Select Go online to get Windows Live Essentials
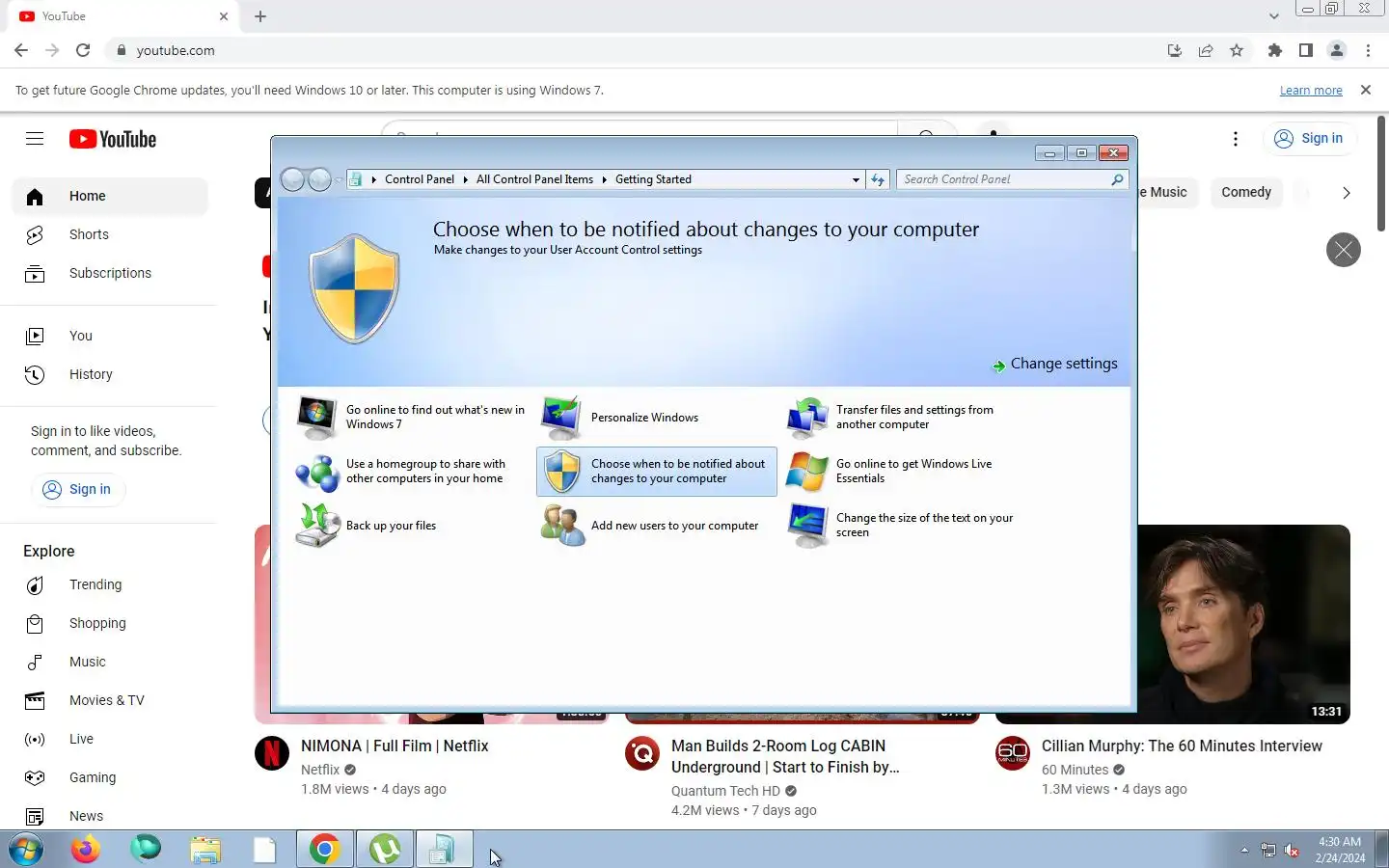Viewport: 1389px width, 868px height. (901, 471)
